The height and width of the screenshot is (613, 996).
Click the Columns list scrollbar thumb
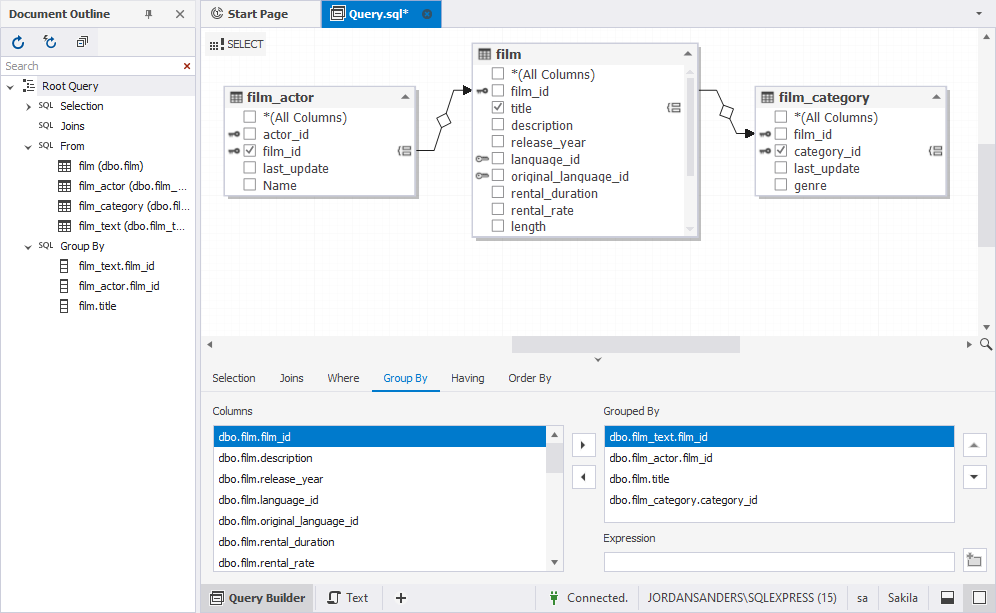[555, 459]
